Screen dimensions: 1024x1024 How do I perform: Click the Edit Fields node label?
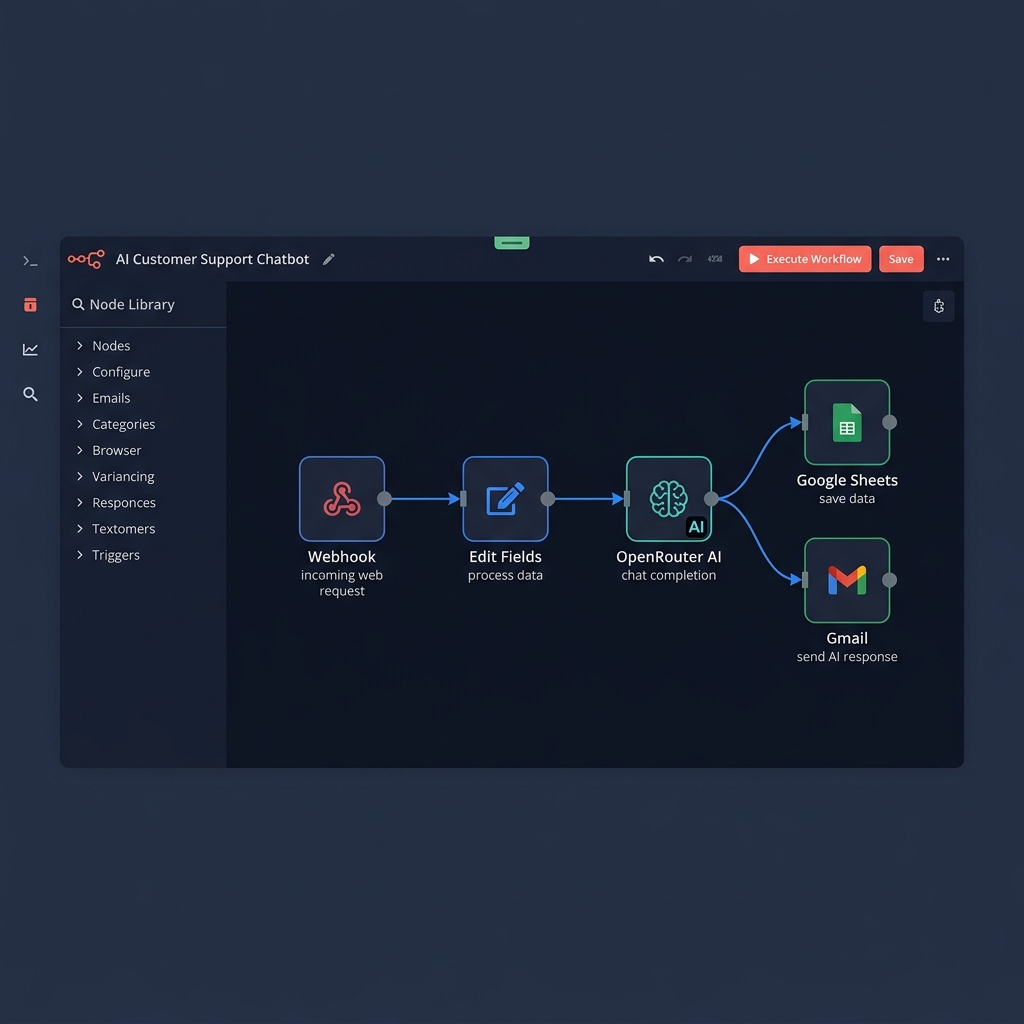coord(505,557)
